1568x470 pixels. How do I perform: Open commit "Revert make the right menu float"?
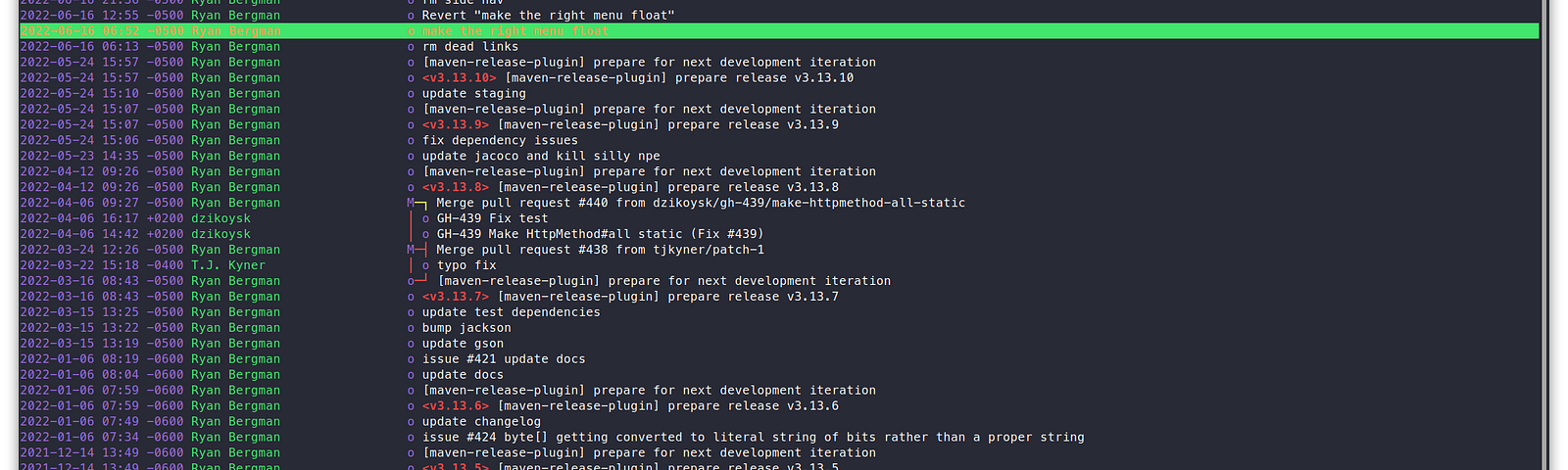pos(548,16)
